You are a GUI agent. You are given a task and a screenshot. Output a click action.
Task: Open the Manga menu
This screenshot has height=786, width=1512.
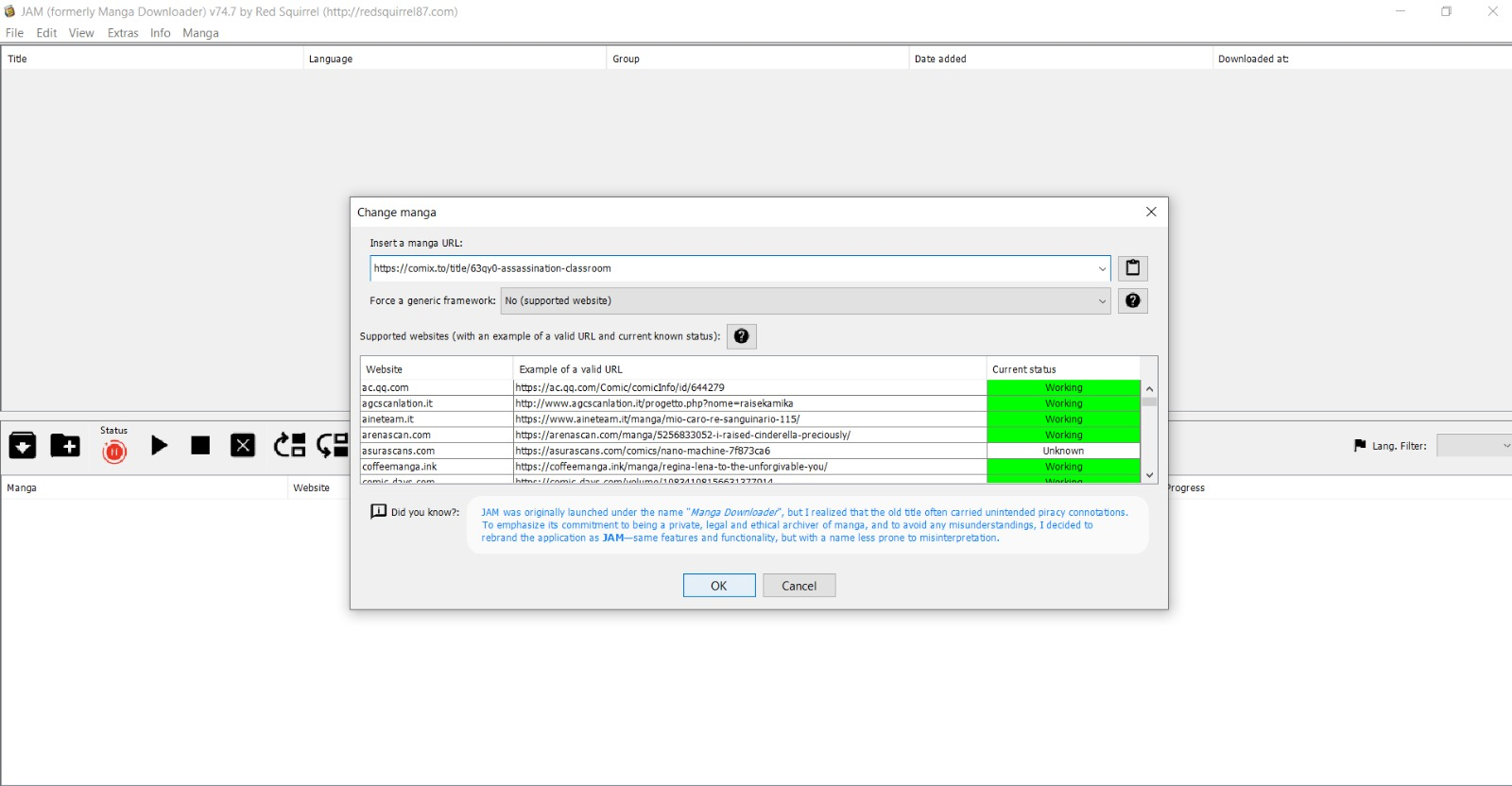click(200, 33)
